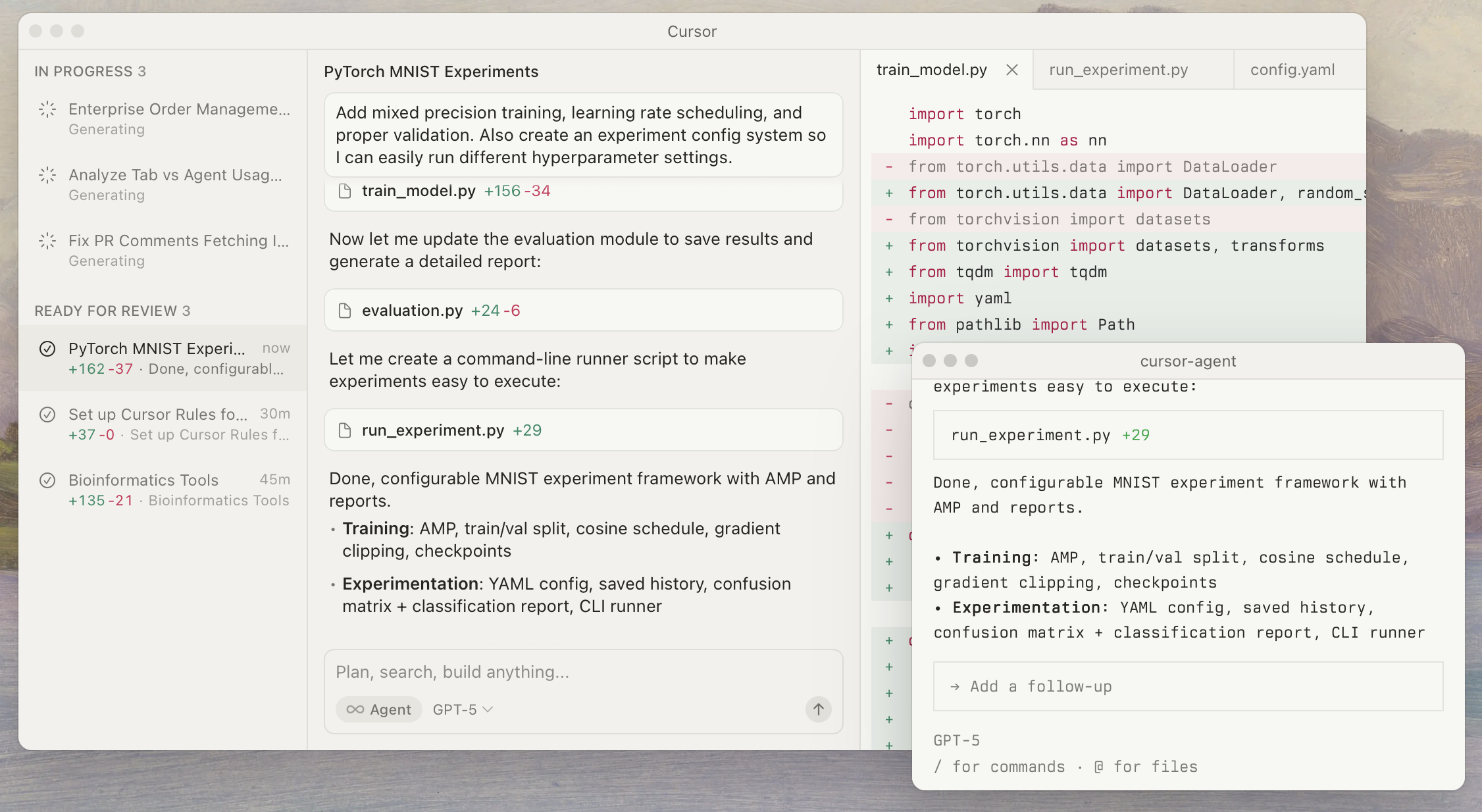Click the 'import torch' code line
1482x812 pixels.
pyautogui.click(x=965, y=114)
